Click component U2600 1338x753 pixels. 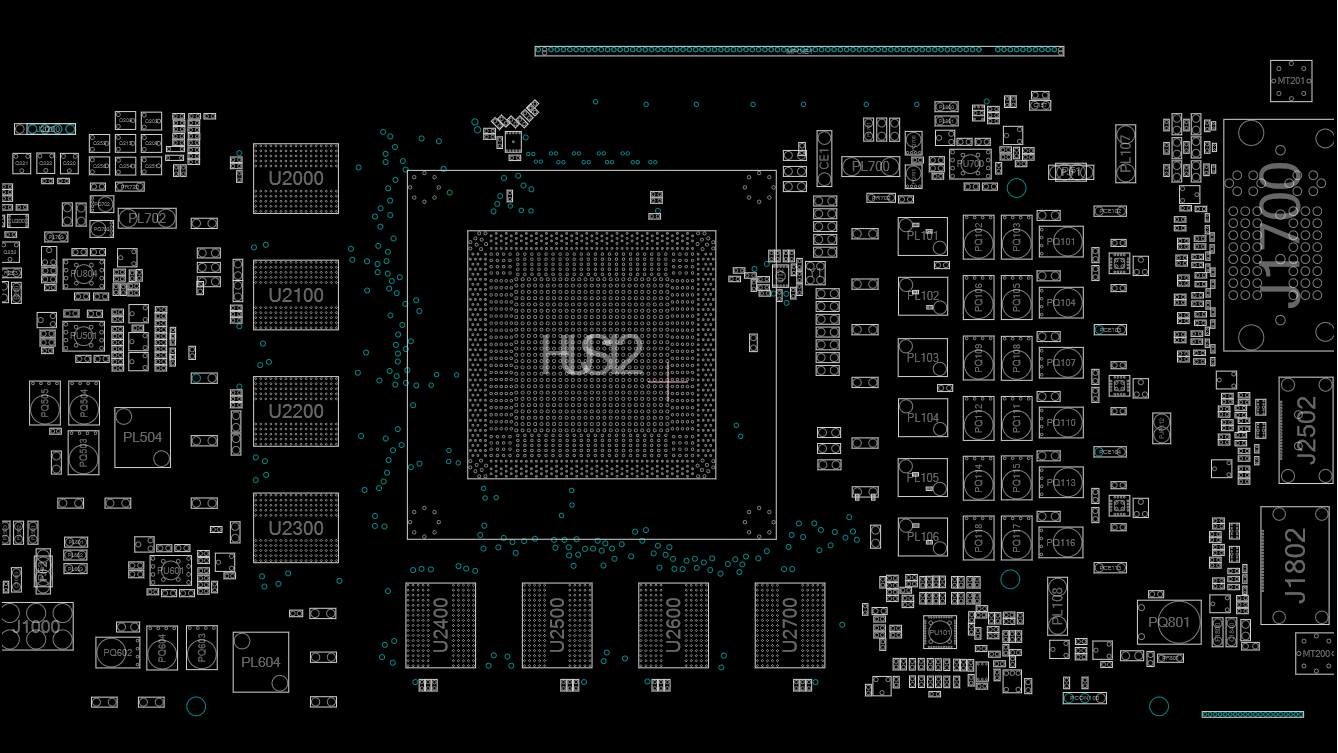pos(673,626)
